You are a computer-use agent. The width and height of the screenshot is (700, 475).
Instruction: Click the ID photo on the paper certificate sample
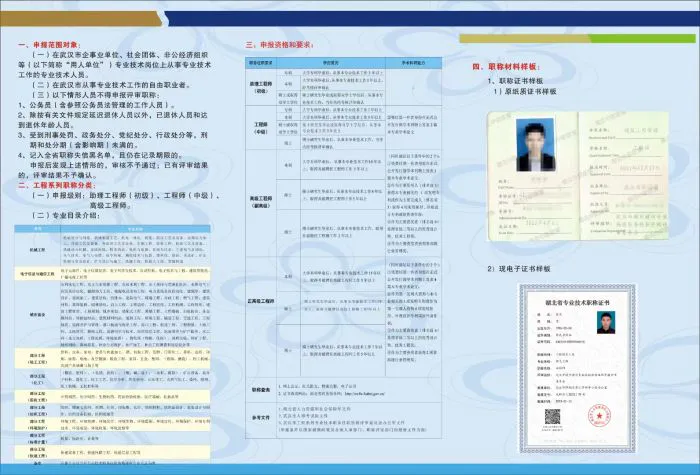535,145
